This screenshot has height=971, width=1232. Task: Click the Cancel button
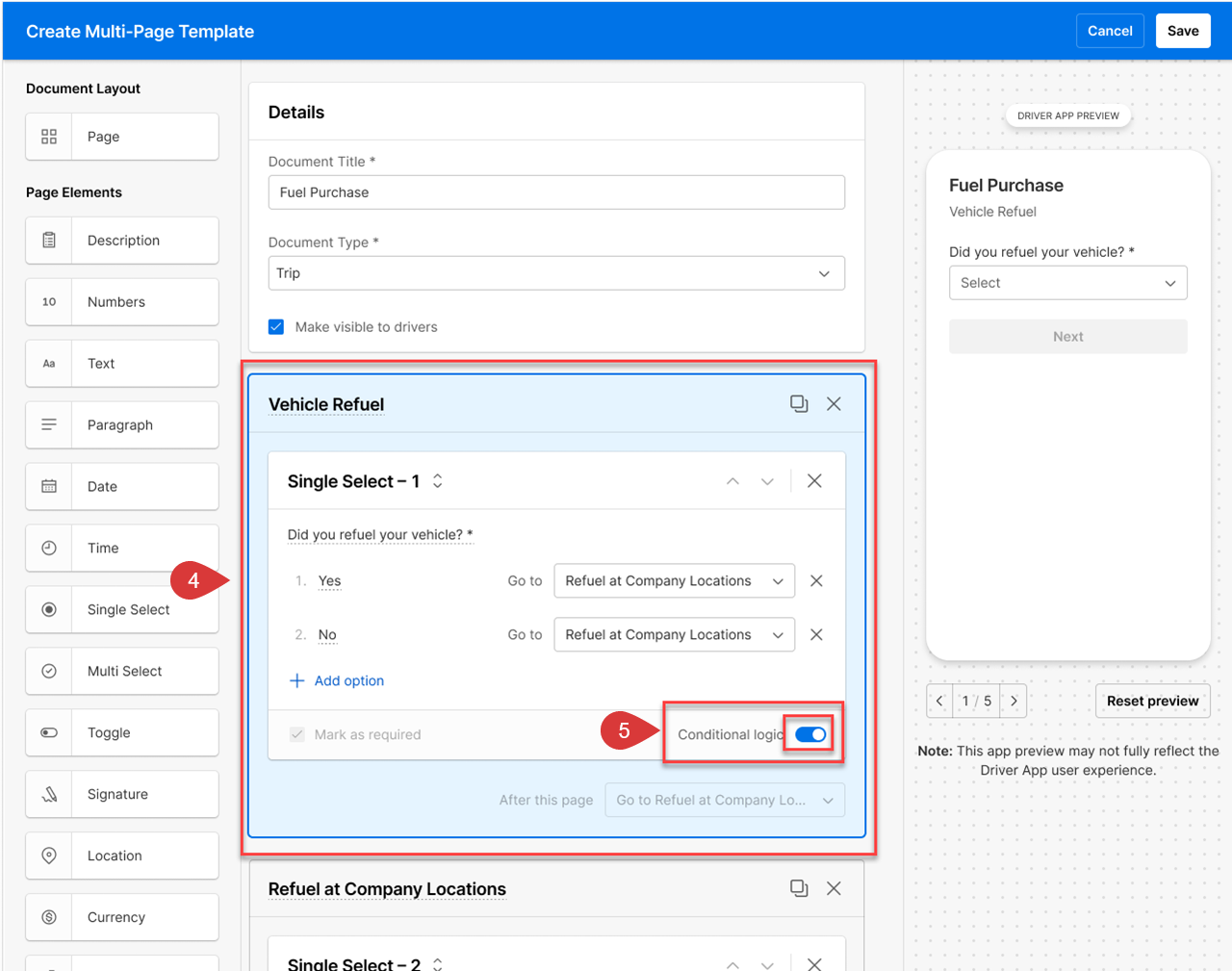tap(1110, 31)
